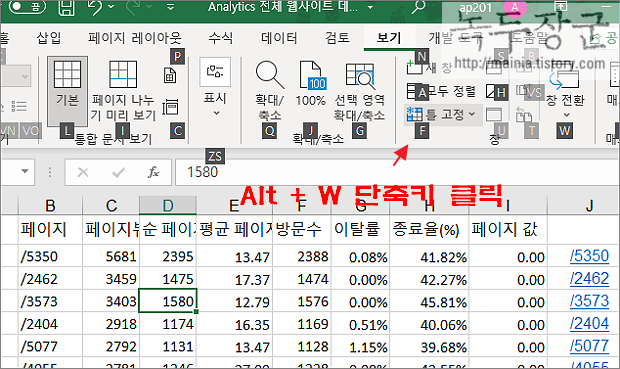Select the 보기 tab

389,38
